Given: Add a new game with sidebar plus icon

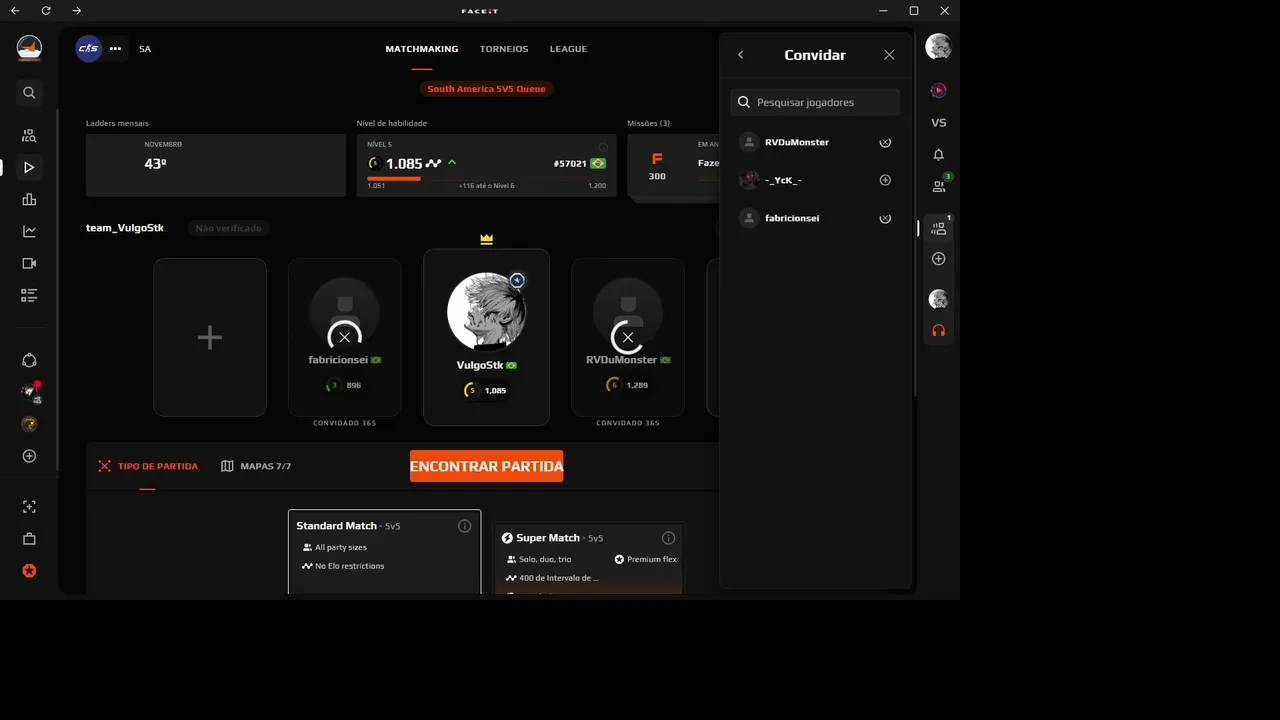Looking at the screenshot, I should click(x=29, y=456).
